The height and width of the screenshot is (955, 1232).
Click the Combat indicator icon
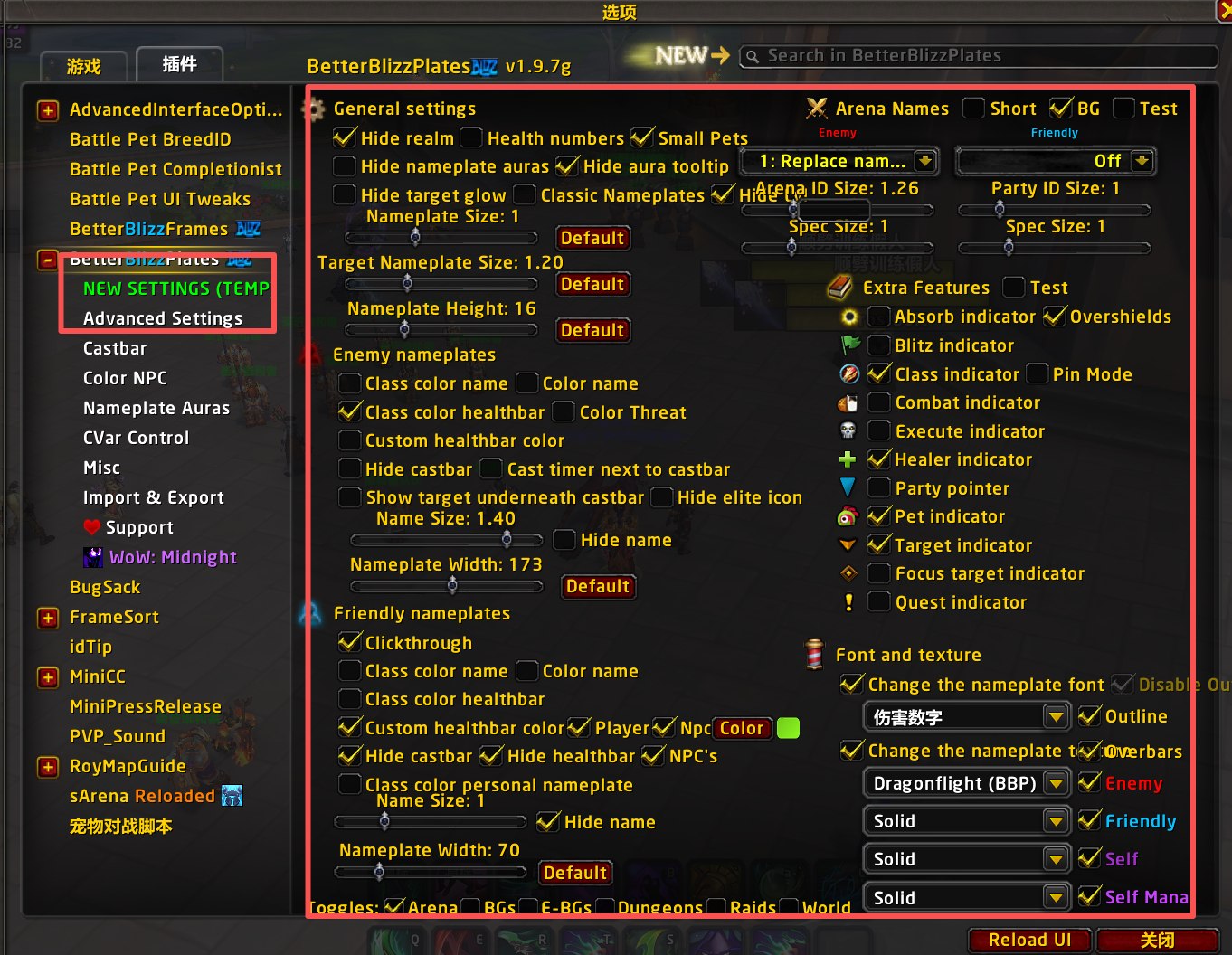point(848,402)
